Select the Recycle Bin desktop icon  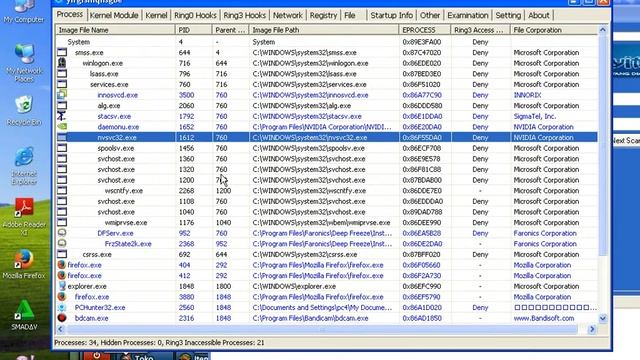24,111
